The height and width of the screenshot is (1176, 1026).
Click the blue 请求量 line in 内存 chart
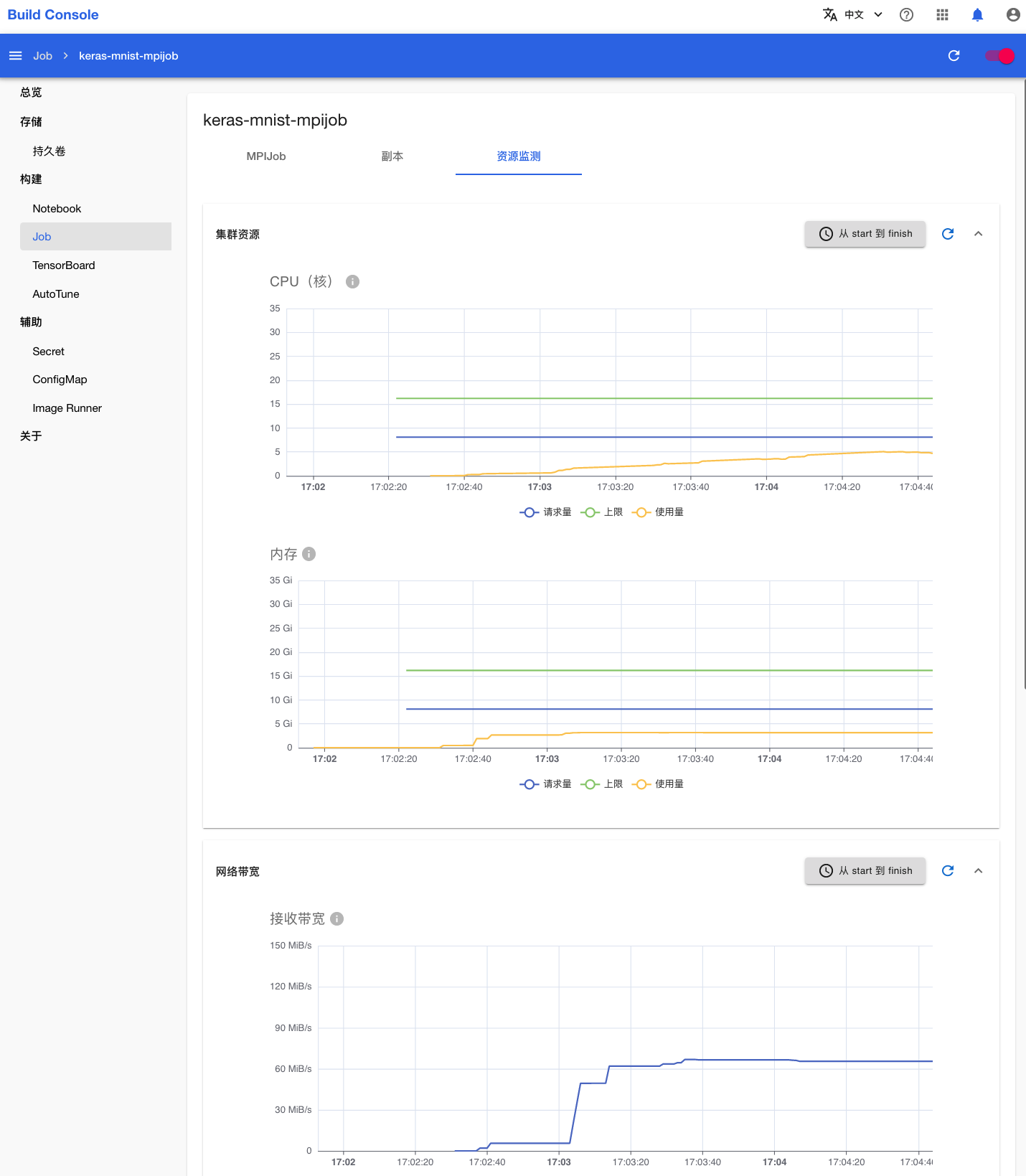(x=669, y=709)
